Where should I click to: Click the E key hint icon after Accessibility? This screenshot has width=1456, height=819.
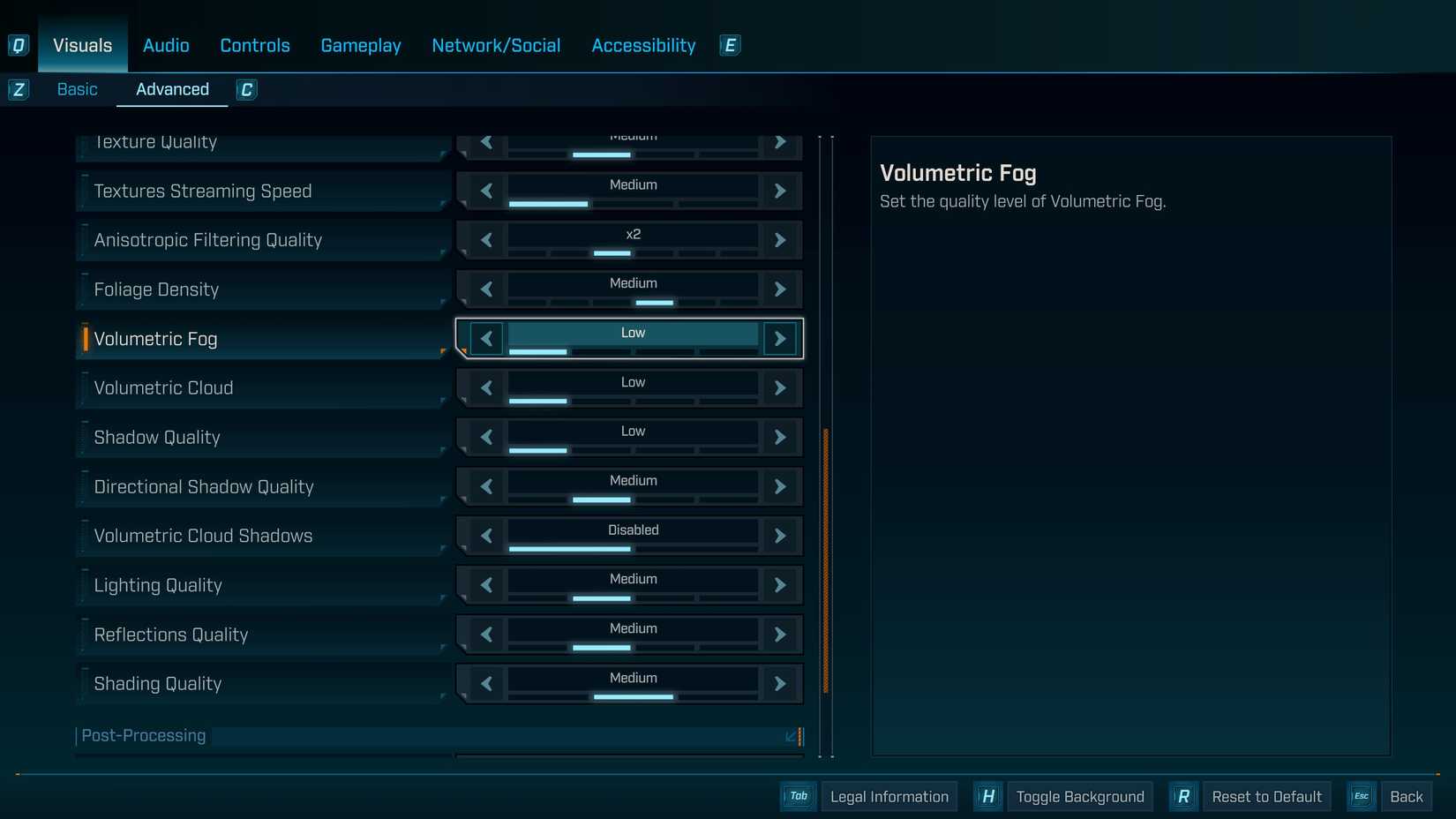729,45
